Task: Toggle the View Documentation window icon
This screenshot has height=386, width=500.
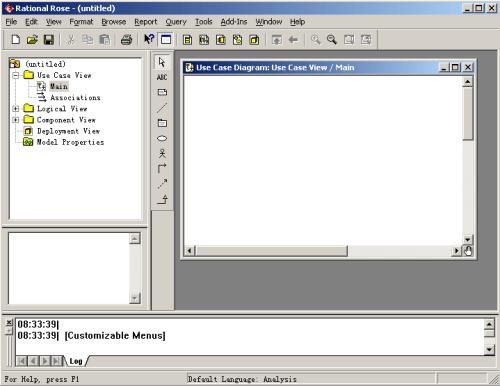Action: [166, 40]
